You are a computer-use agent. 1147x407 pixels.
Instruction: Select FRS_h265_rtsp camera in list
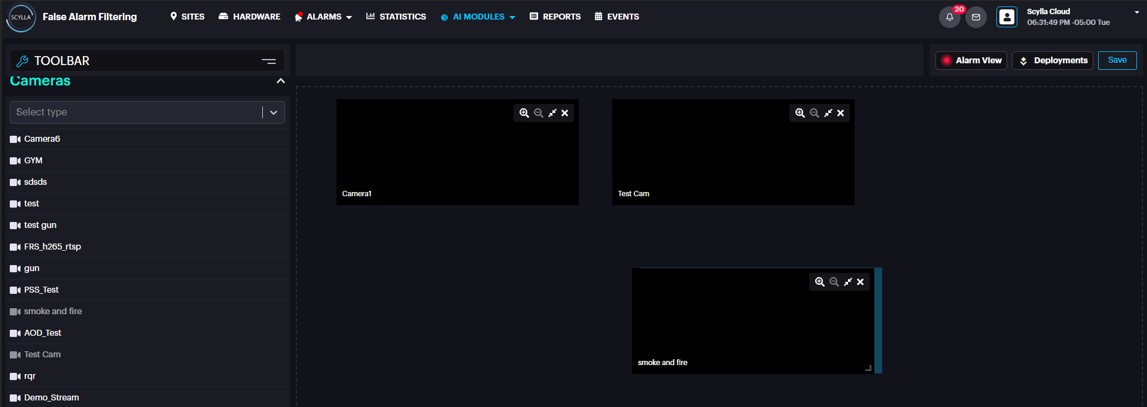coord(52,247)
